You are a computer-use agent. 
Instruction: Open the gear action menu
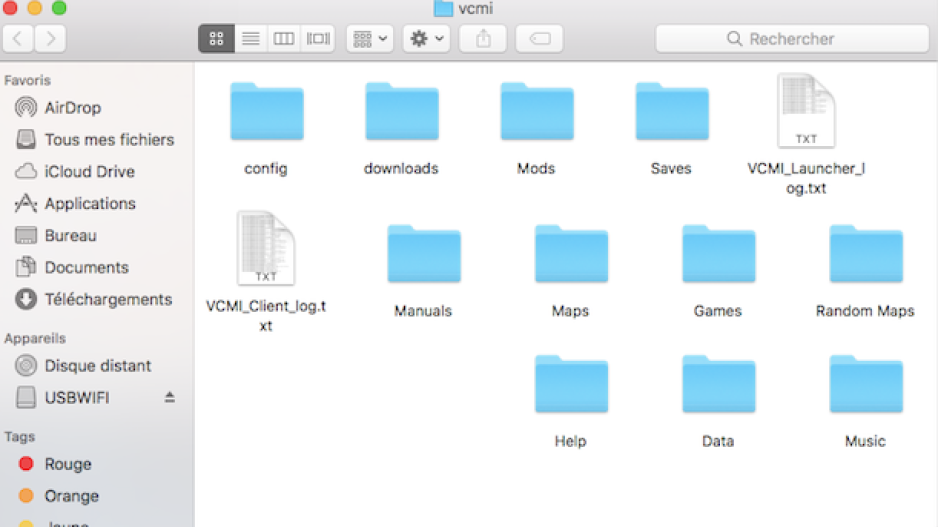pyautogui.click(x=426, y=39)
